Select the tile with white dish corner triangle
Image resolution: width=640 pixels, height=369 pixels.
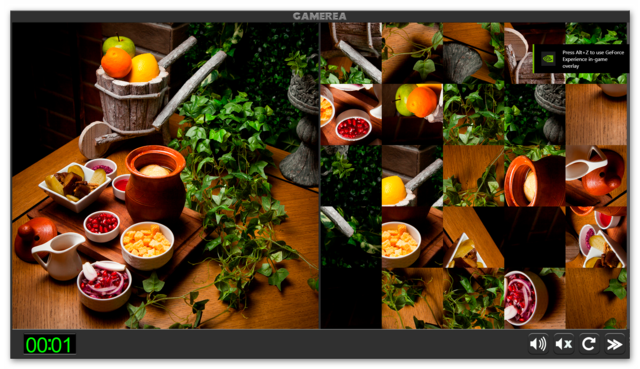click(473, 237)
